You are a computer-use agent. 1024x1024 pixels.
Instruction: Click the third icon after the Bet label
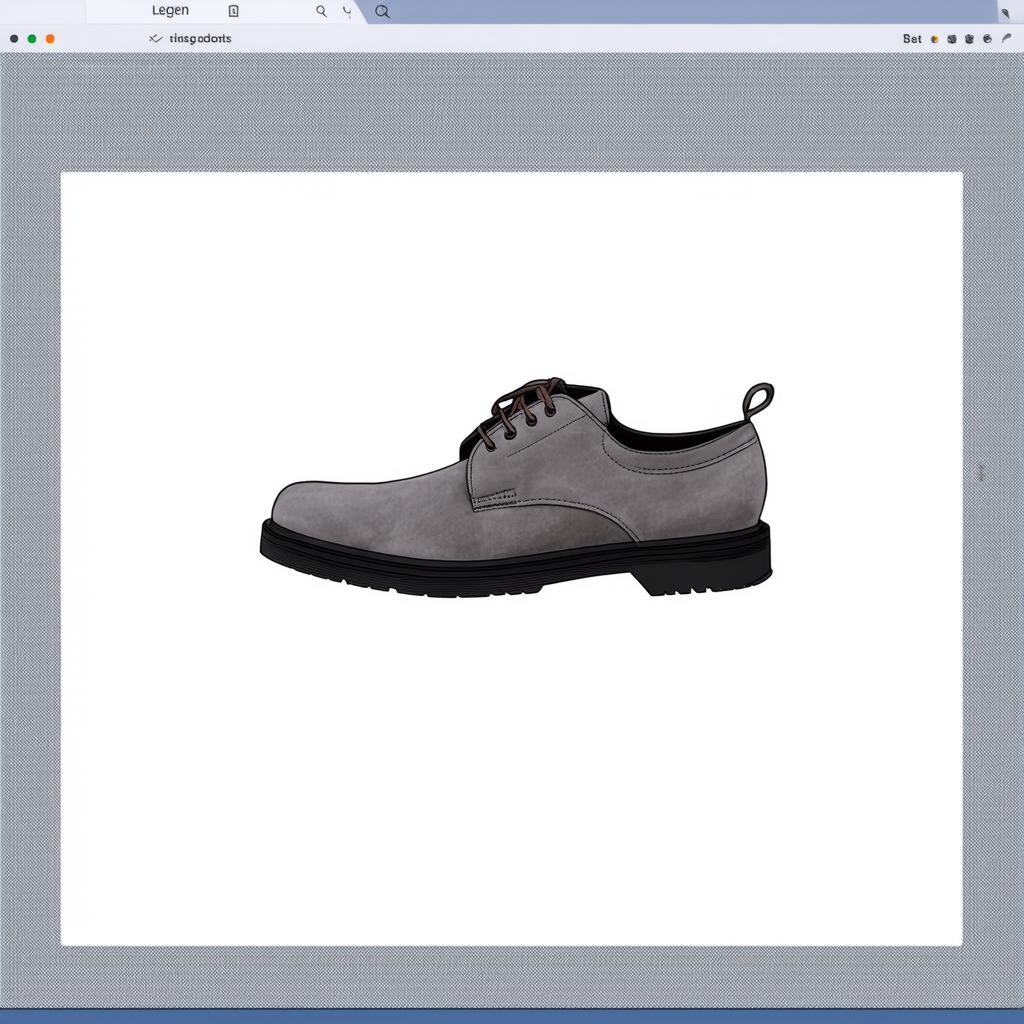coord(970,39)
